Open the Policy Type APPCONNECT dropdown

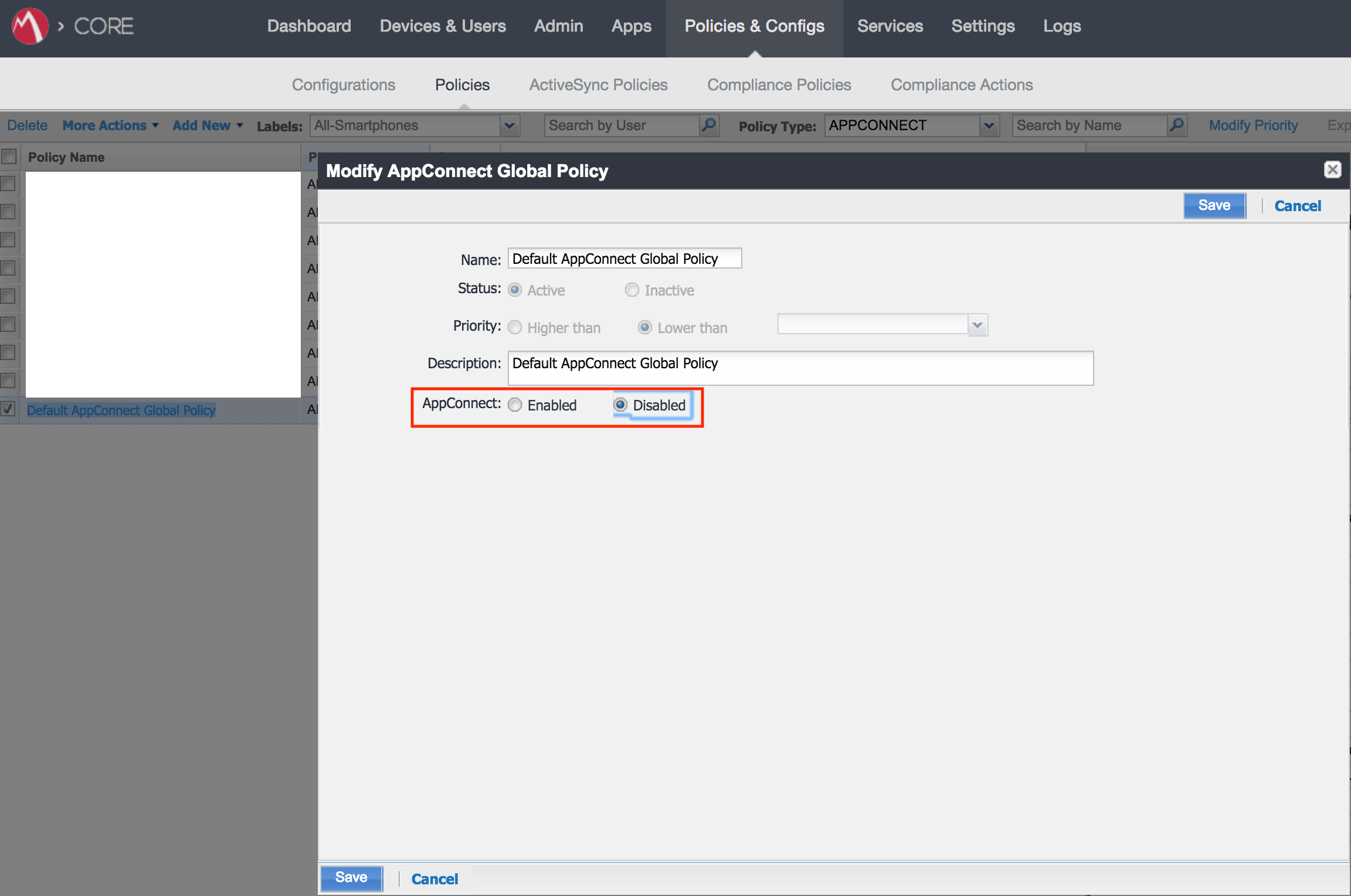989,125
